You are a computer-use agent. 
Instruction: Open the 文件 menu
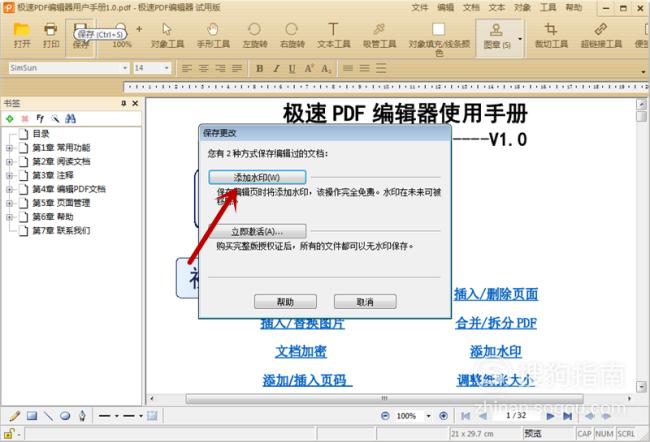[x=420, y=7]
